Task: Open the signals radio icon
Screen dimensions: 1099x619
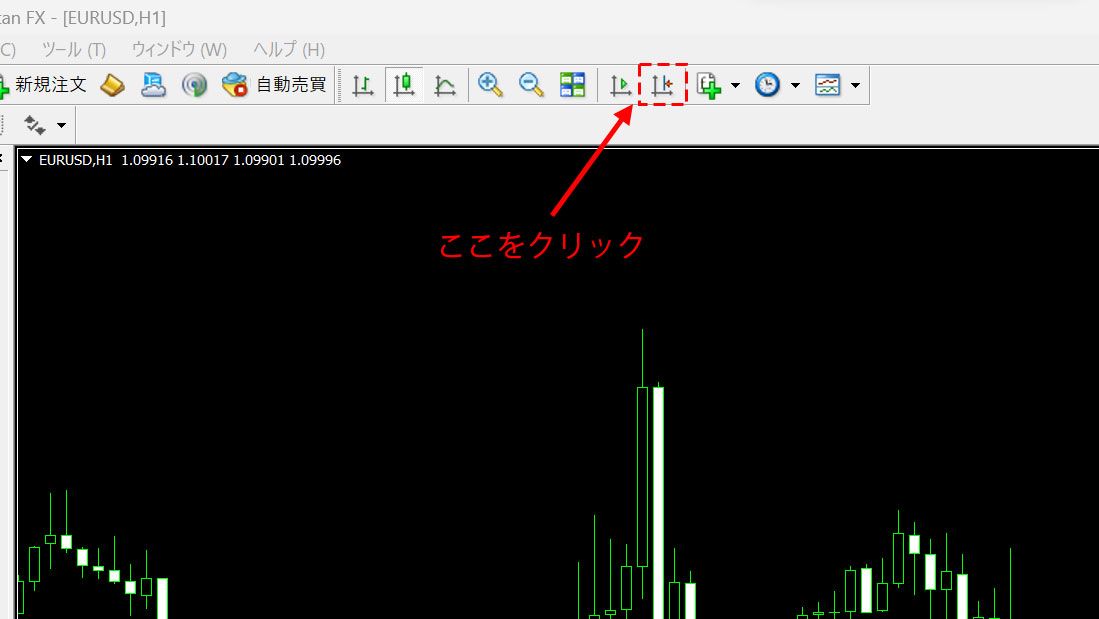Action: pos(194,85)
